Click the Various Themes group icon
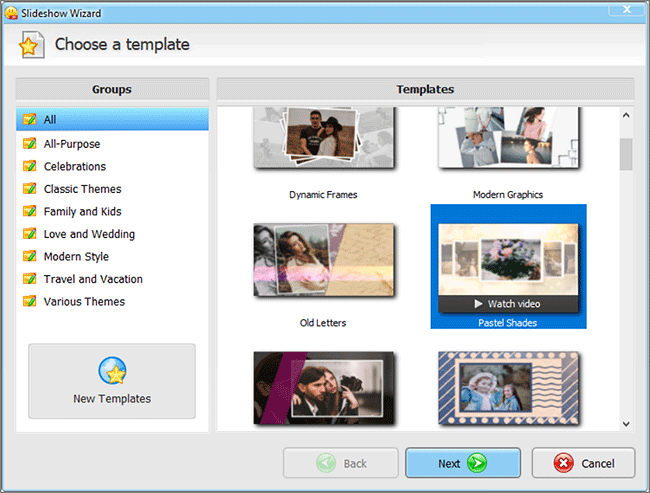 tap(30, 301)
